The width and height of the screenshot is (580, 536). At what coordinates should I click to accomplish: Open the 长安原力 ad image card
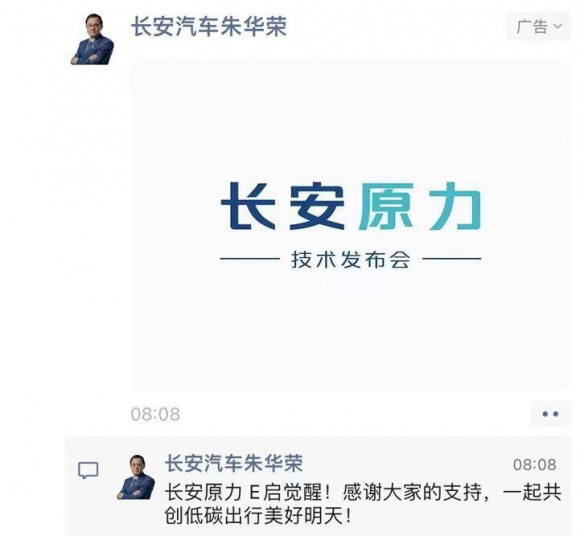click(350, 224)
